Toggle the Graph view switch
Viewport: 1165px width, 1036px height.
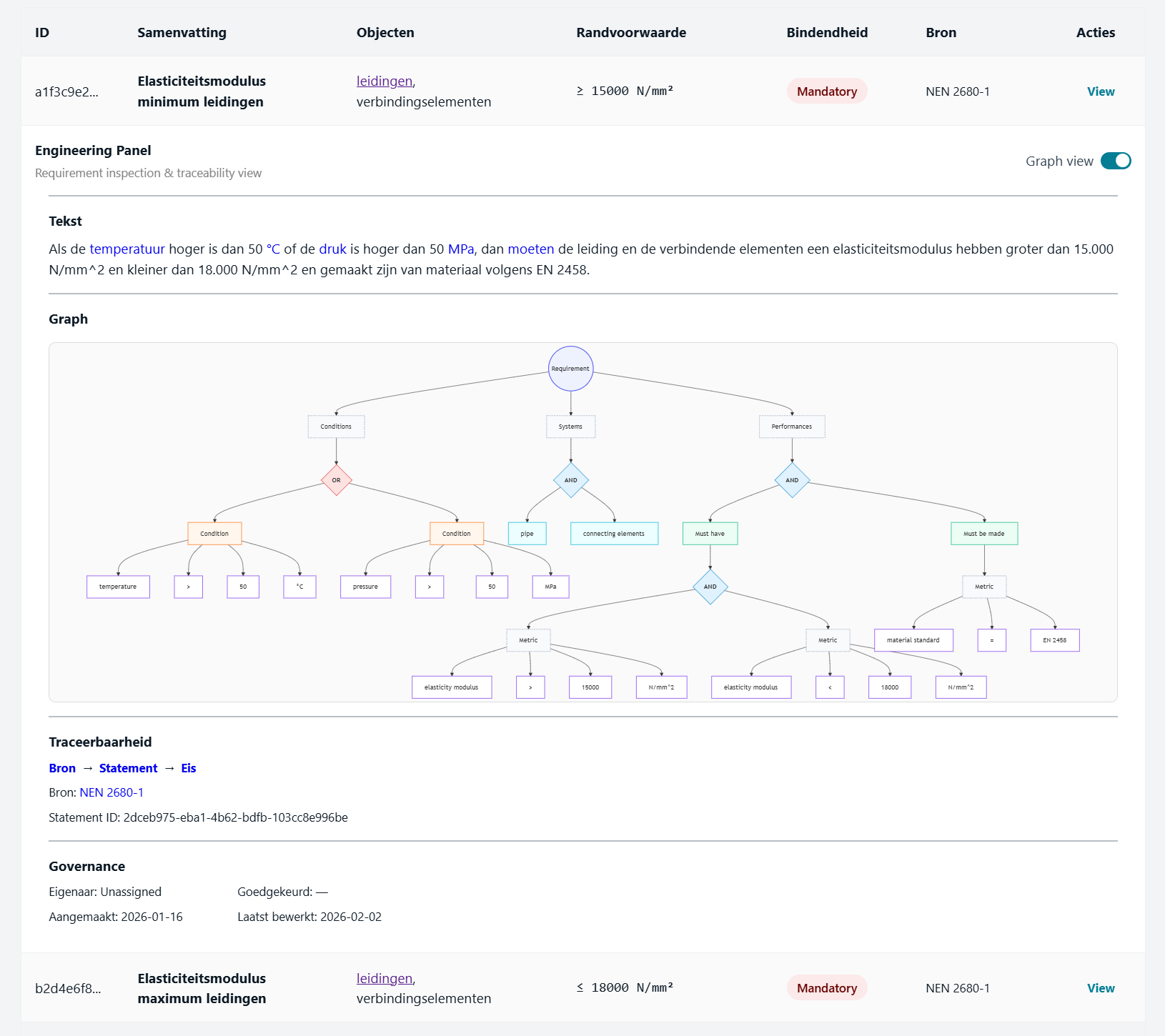coord(1116,161)
